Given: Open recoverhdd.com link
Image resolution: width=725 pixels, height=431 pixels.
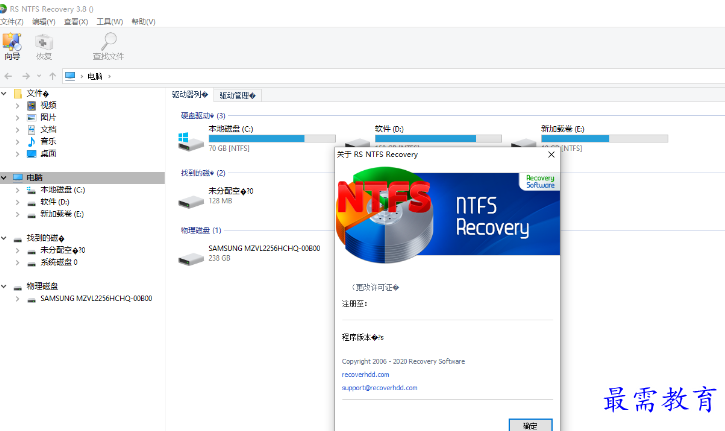Looking at the screenshot, I should click(x=365, y=375).
